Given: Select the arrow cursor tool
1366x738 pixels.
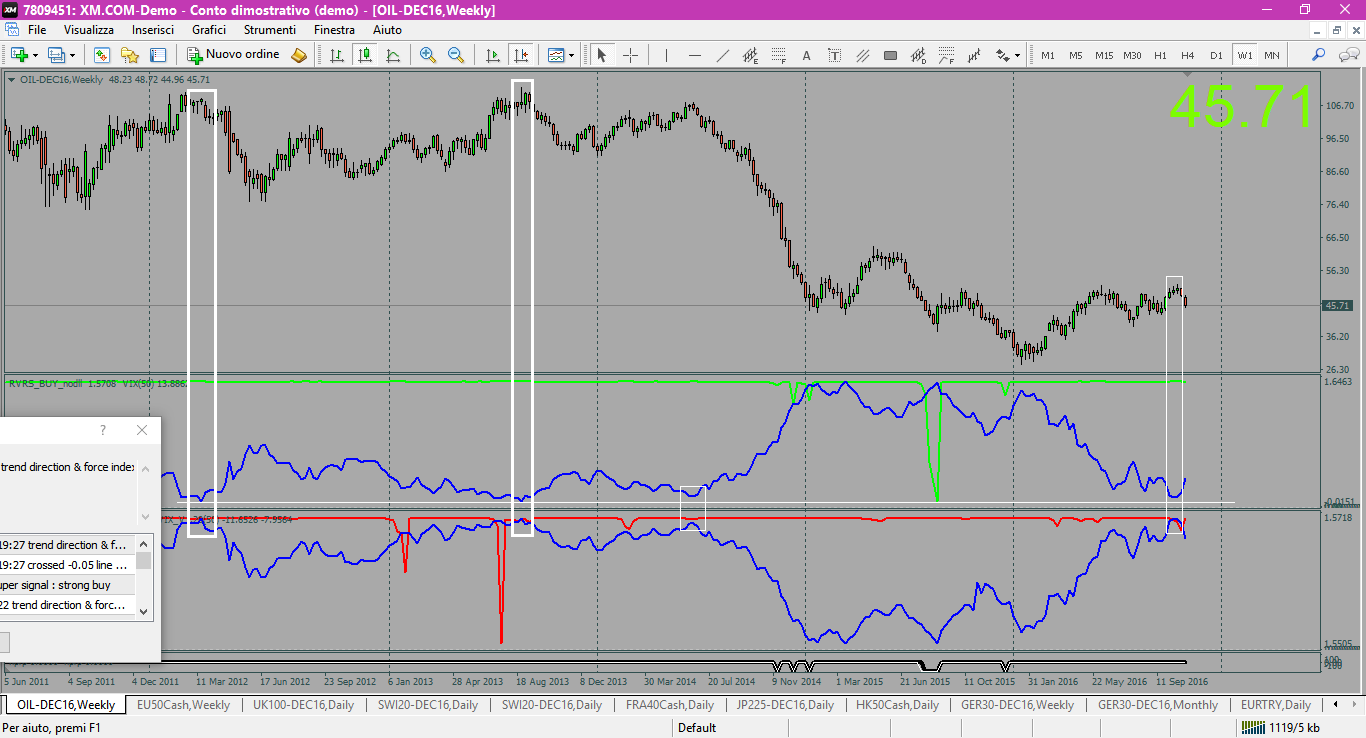Looking at the screenshot, I should coord(602,55).
